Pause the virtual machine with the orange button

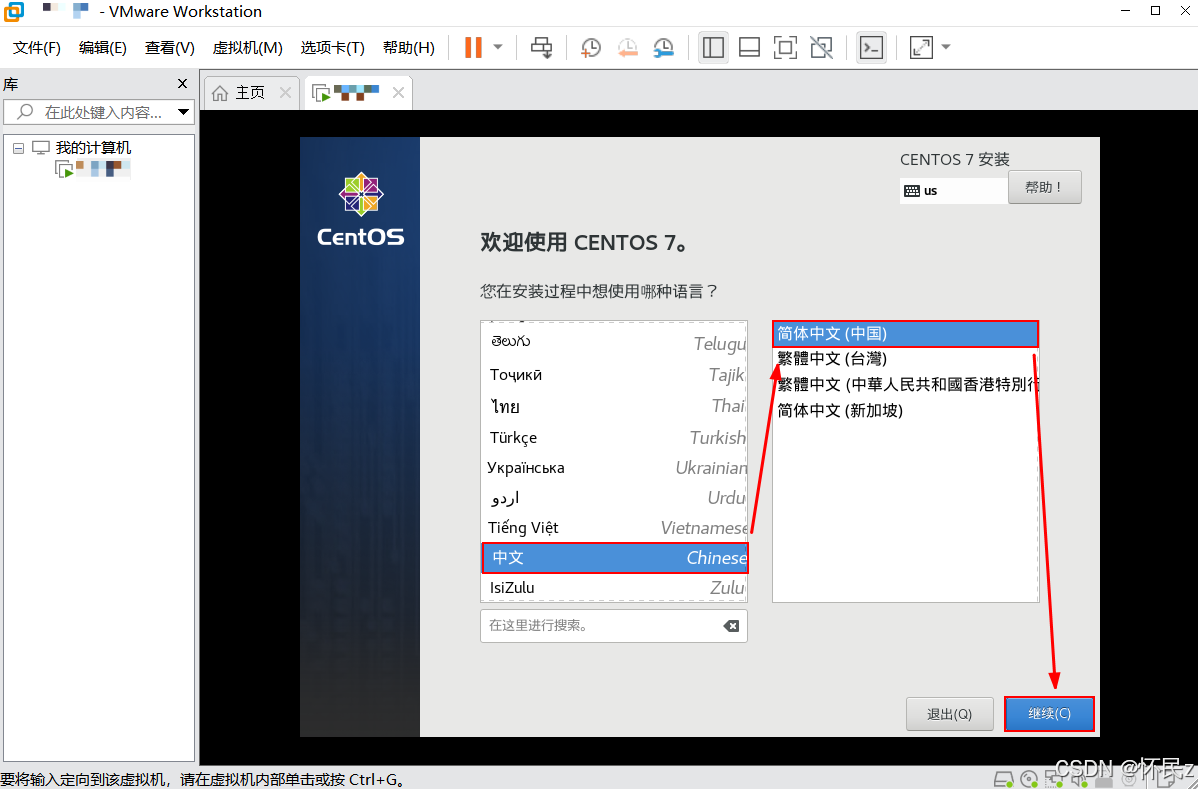pos(474,47)
